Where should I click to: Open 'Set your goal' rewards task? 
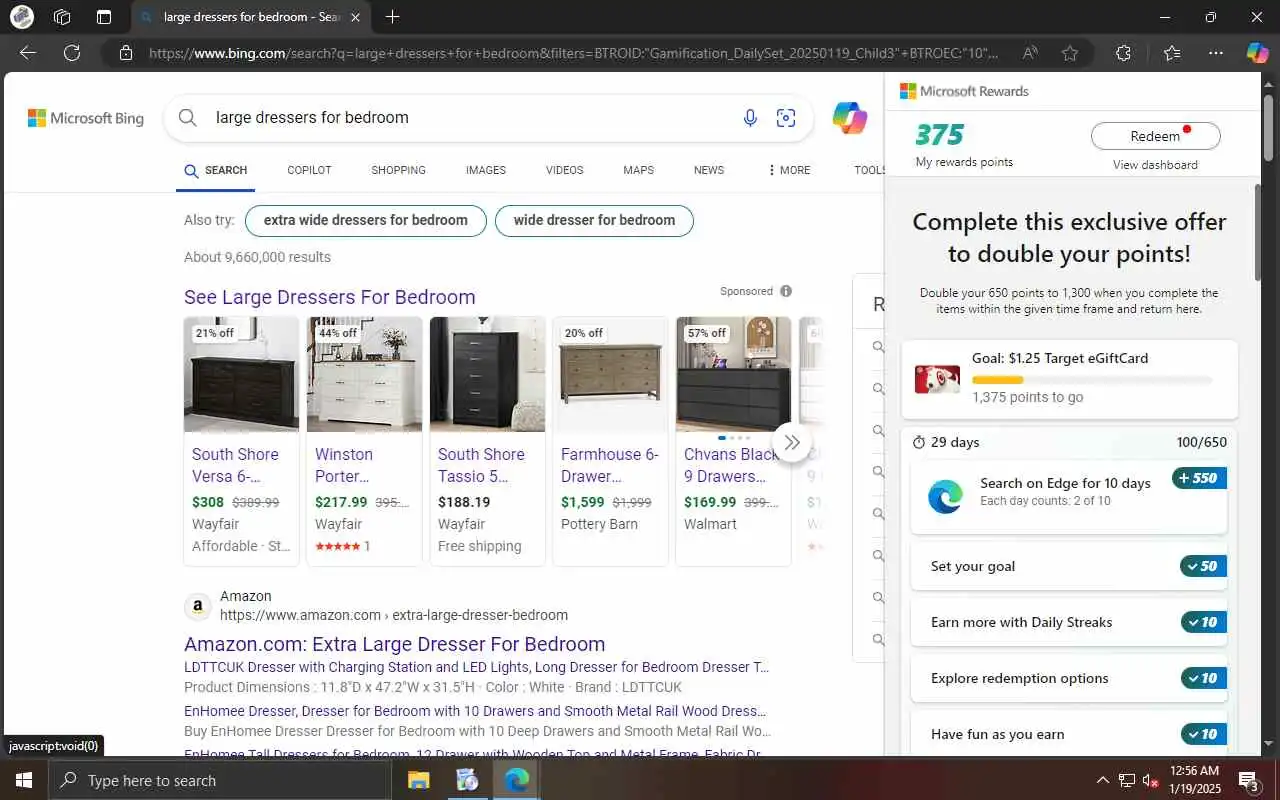pos(1069,566)
